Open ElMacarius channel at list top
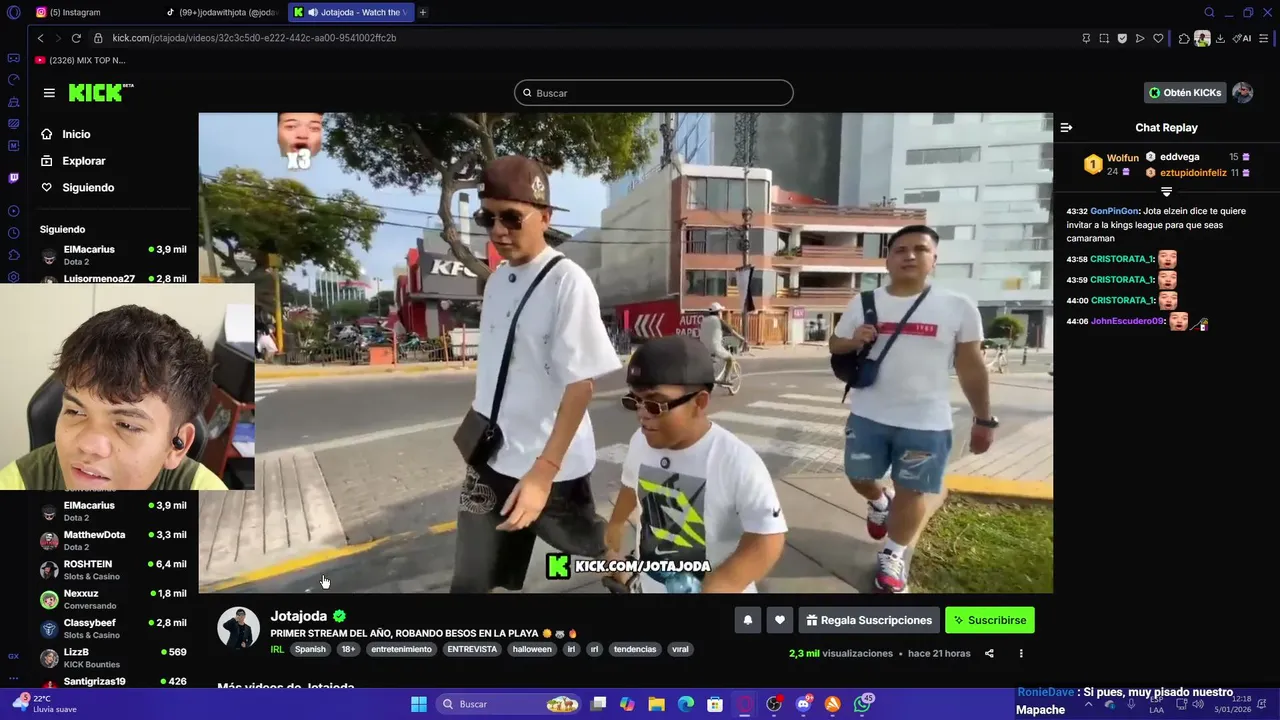Image resolution: width=1280 pixels, height=720 pixels. pyautogui.click(x=113, y=255)
